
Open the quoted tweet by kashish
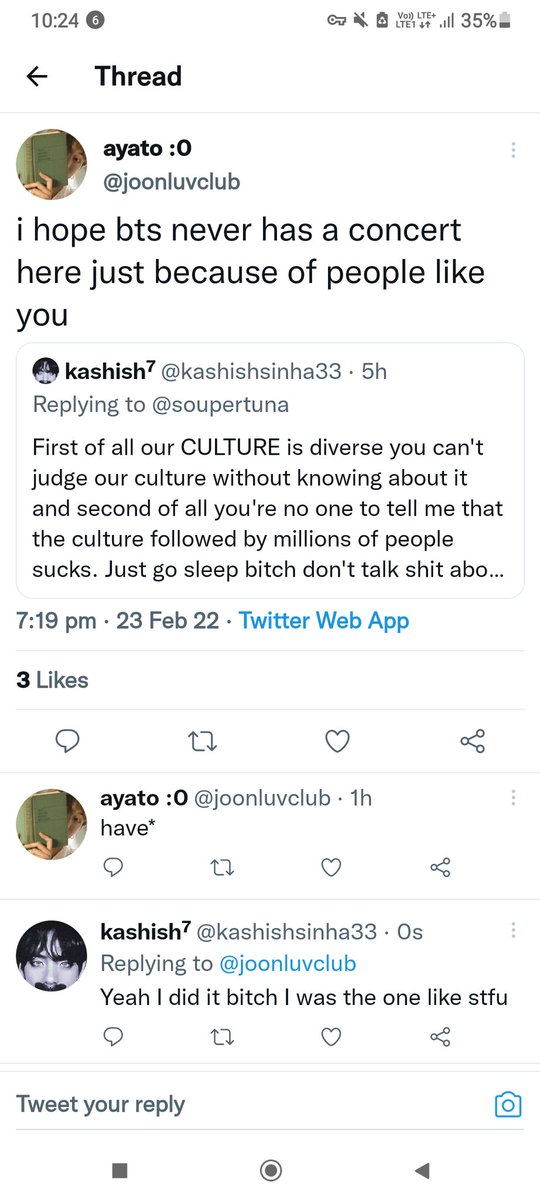270,470
